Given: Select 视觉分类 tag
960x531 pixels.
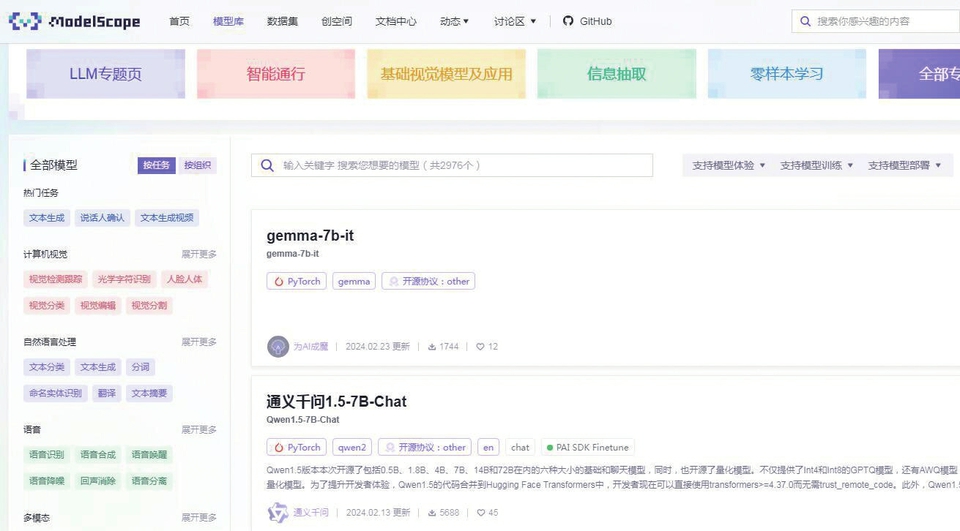Looking at the screenshot, I should pyautogui.click(x=47, y=306).
